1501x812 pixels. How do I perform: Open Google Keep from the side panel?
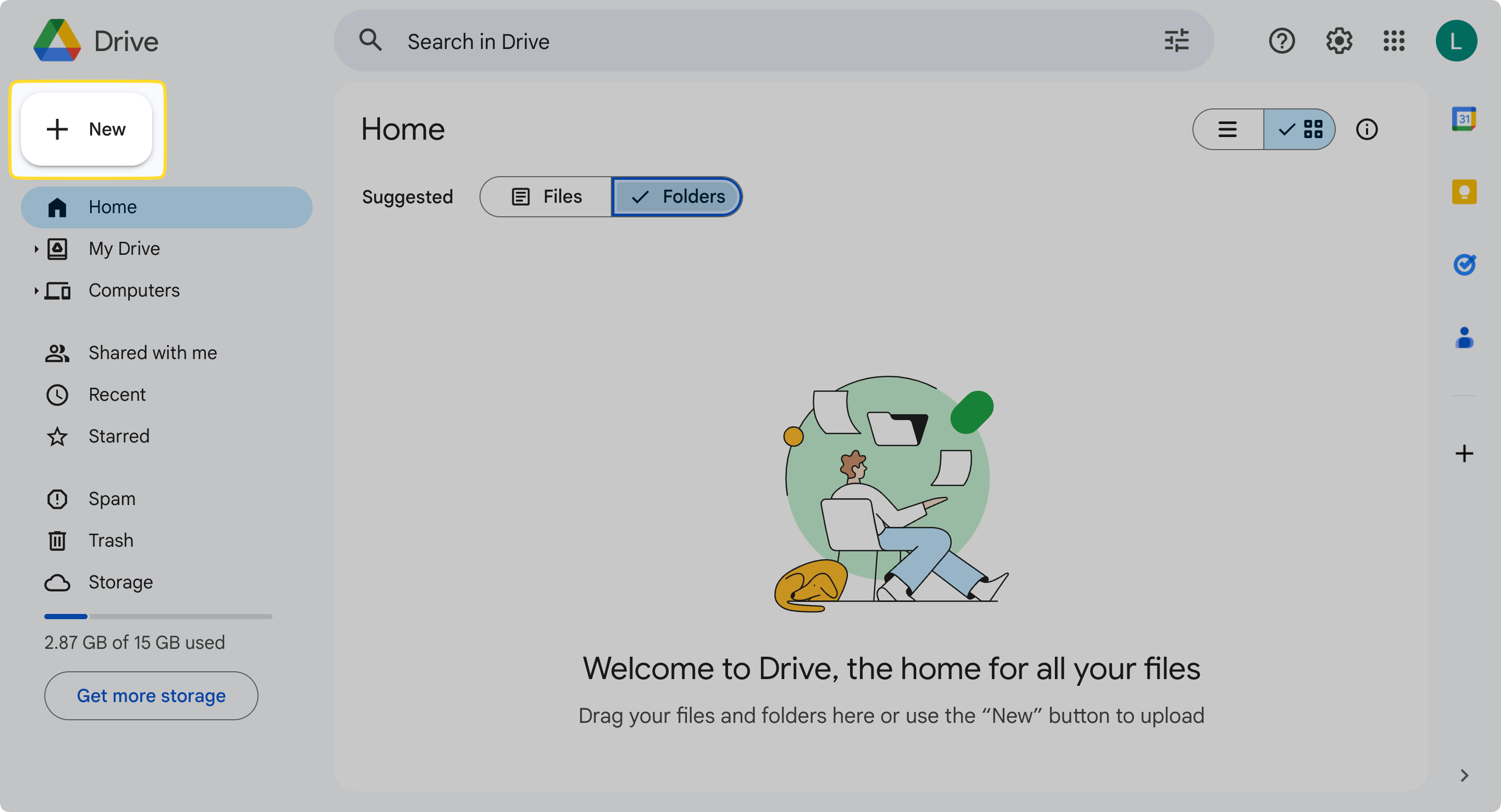(x=1465, y=192)
